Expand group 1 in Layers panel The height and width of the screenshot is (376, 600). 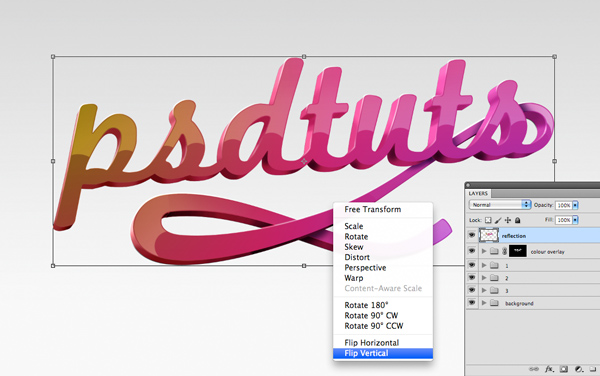484,265
